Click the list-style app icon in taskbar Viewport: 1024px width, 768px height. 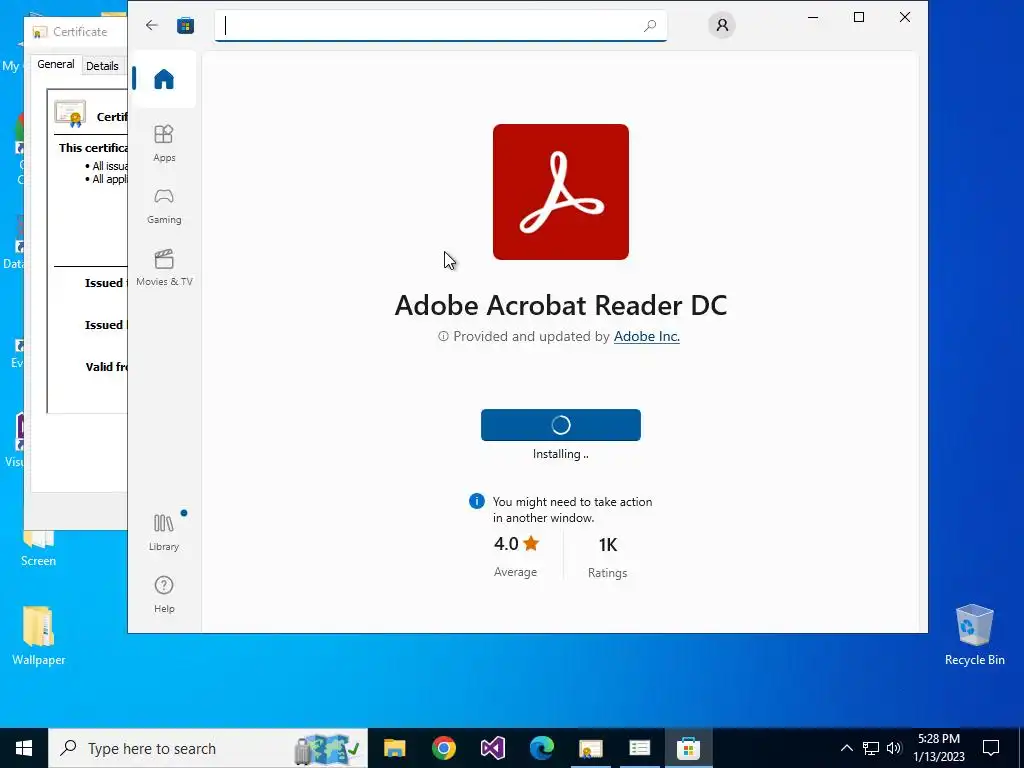coord(639,748)
